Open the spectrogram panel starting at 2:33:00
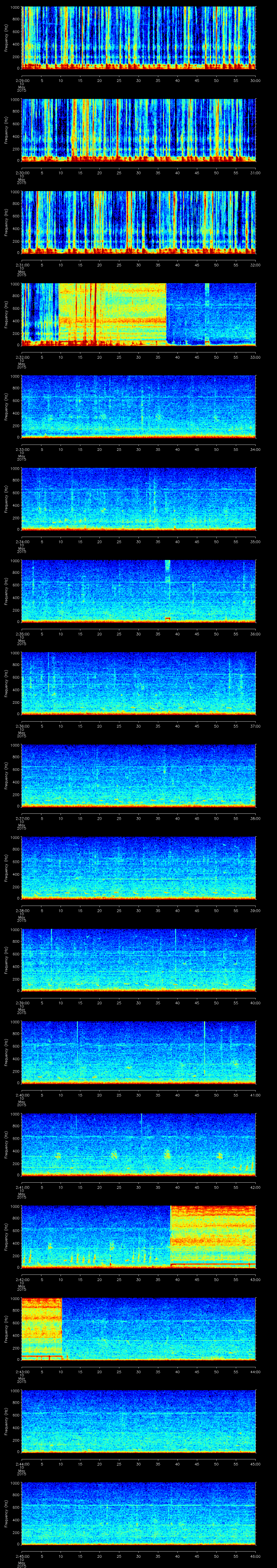Viewport: 277px width, 1568px height. (x=139, y=407)
